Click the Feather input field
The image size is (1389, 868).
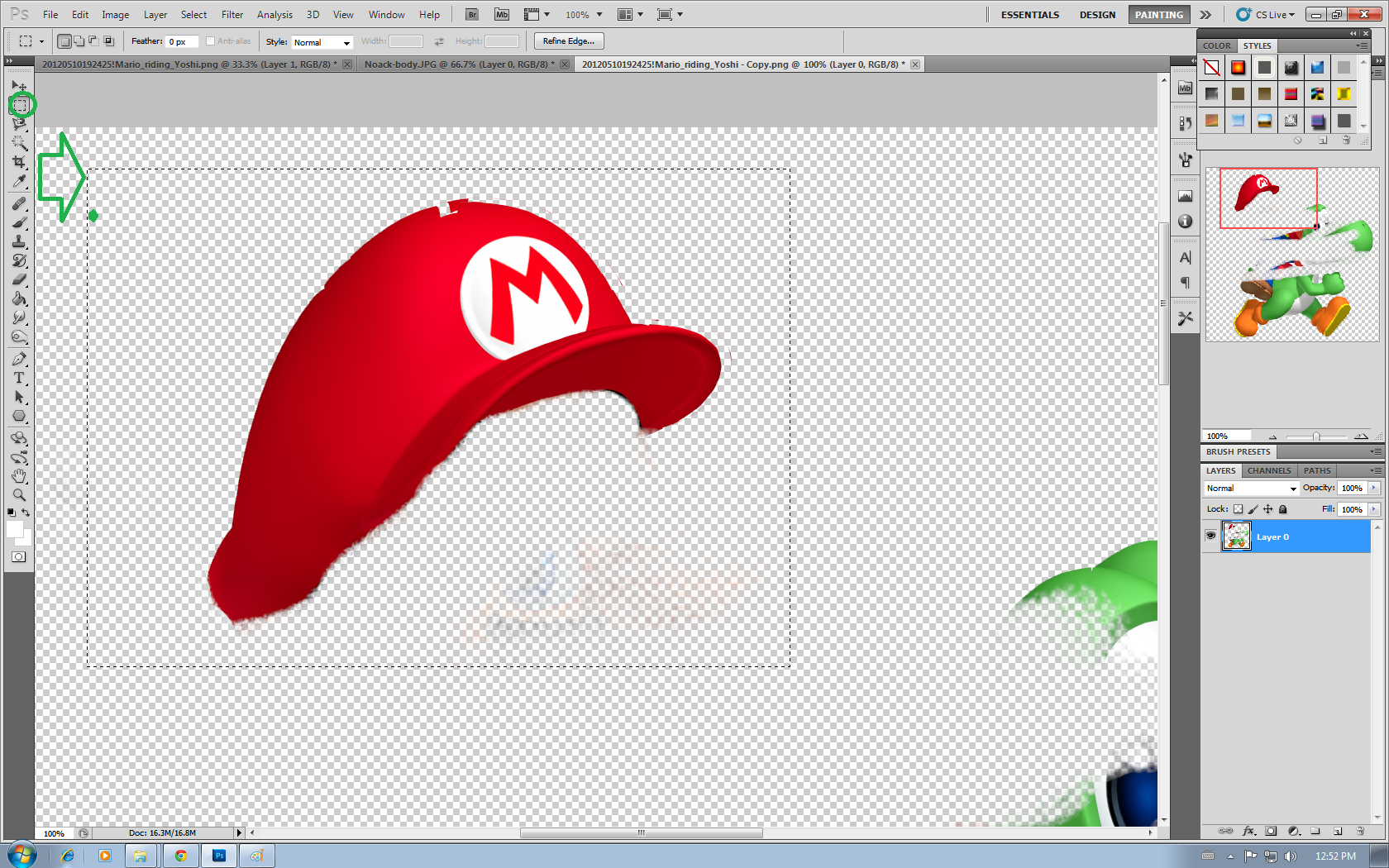182,41
